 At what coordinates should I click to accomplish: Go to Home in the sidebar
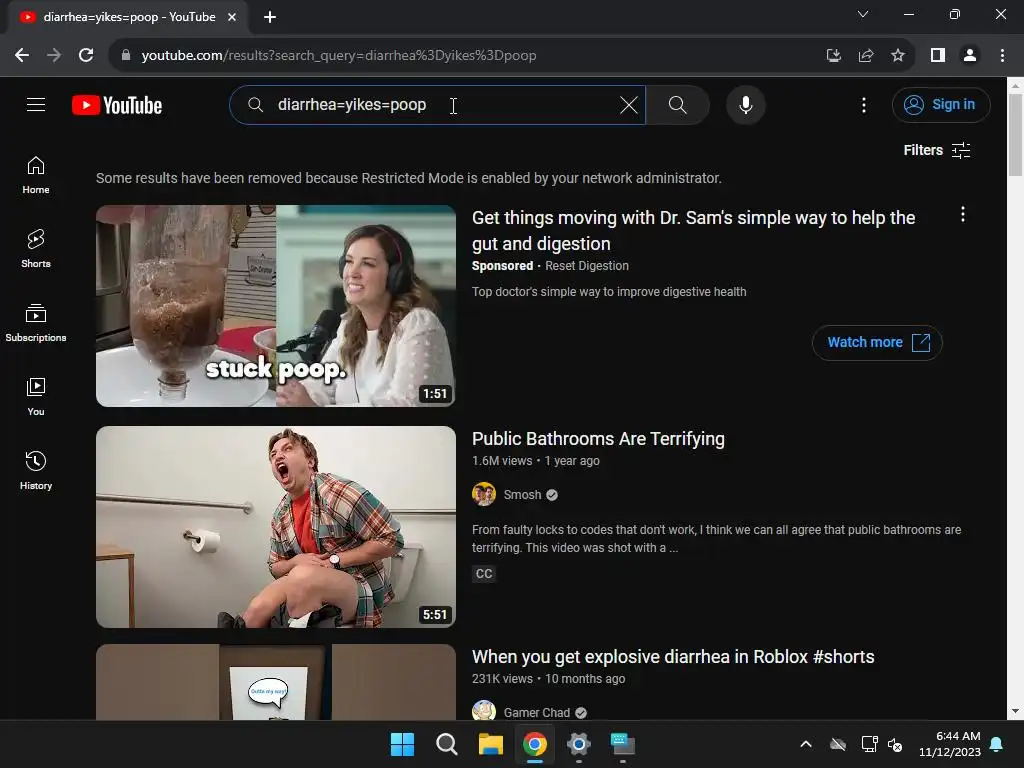click(x=36, y=175)
